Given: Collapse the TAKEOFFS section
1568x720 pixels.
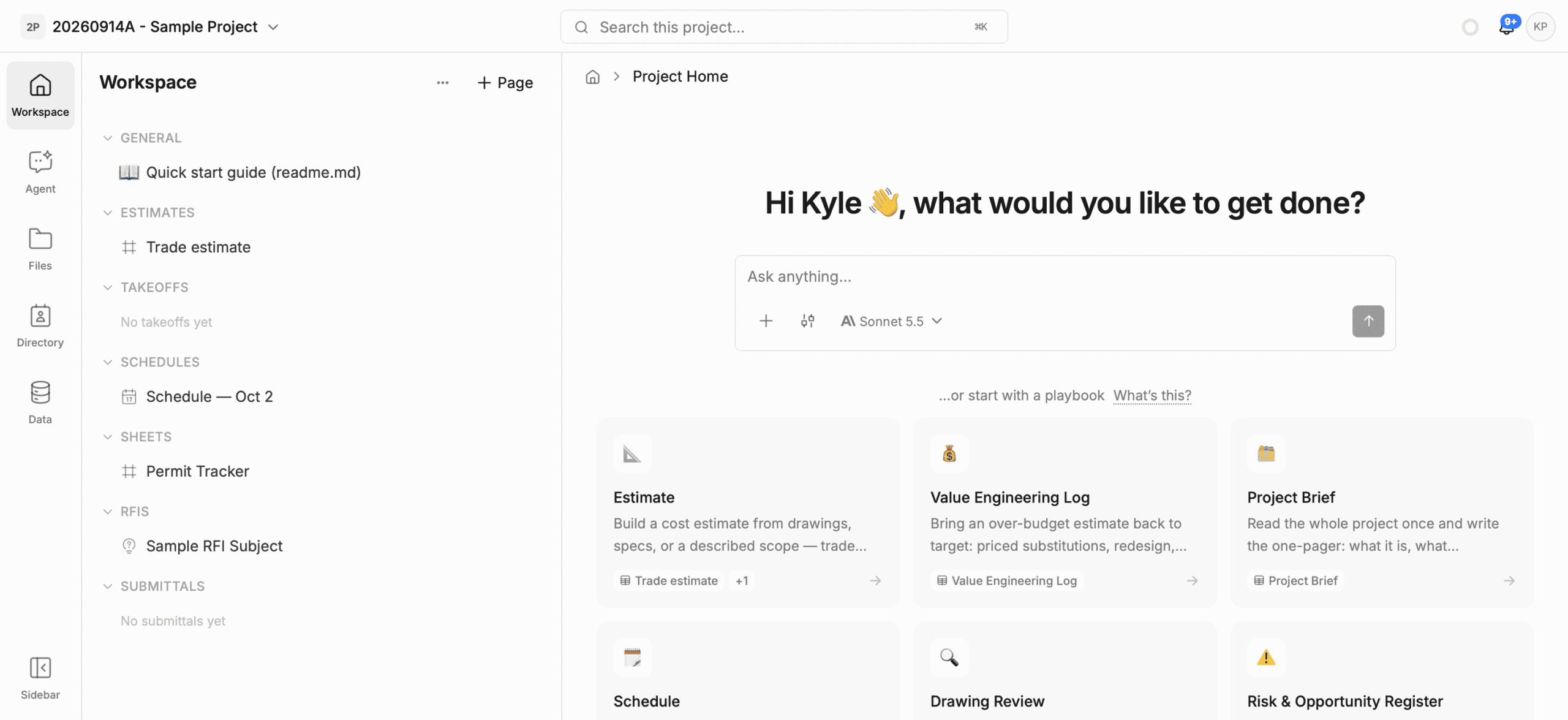Looking at the screenshot, I should click(x=108, y=287).
